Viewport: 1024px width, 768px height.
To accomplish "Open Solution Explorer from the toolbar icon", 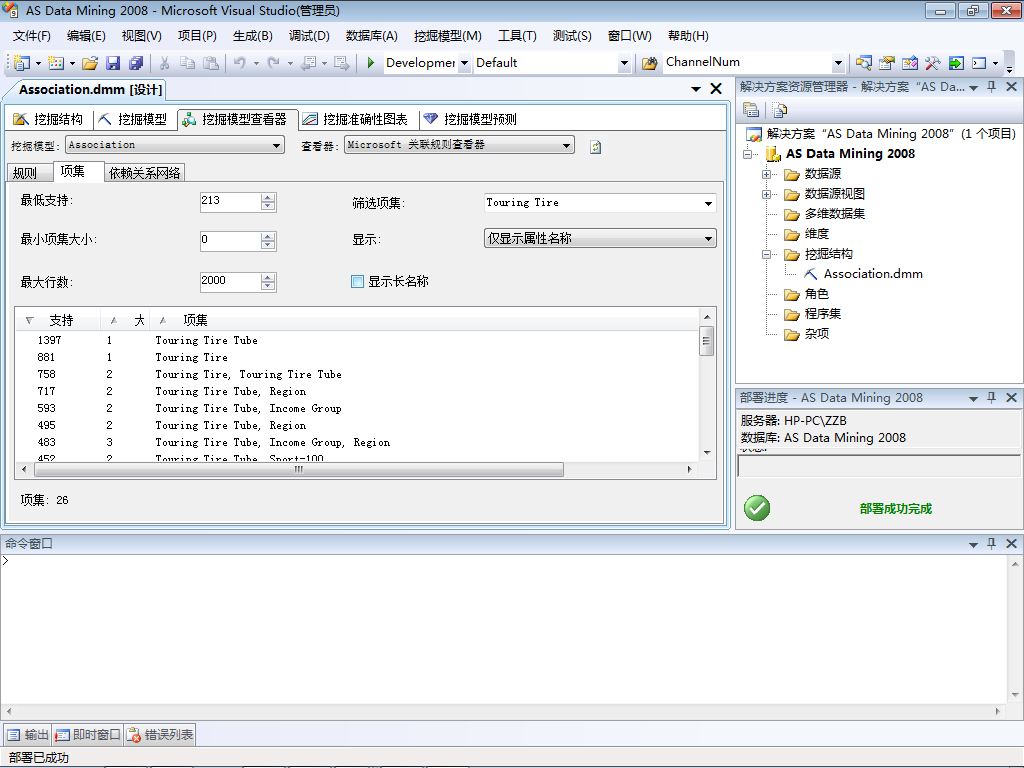I will [863, 63].
